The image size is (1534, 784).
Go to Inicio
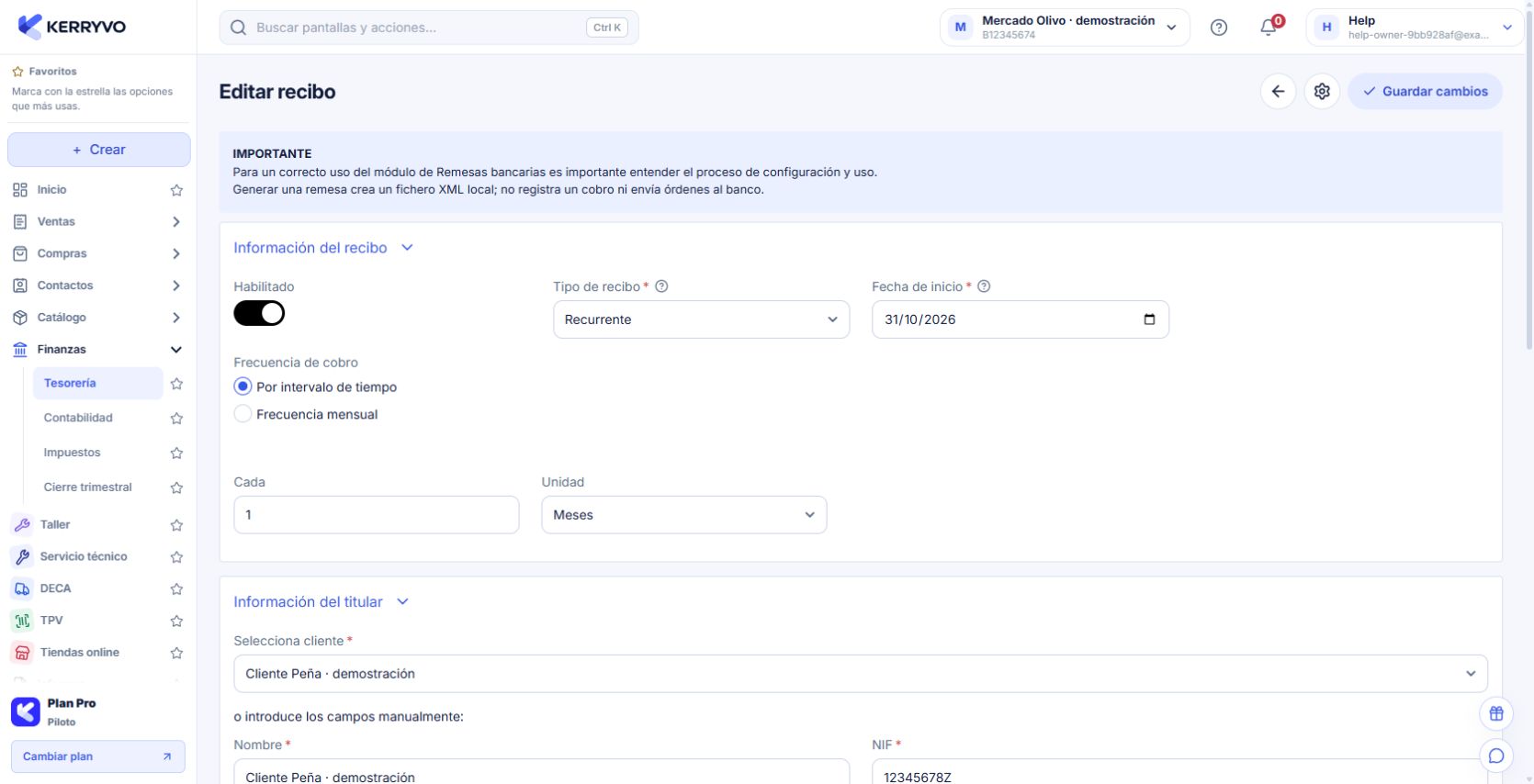tap(51, 190)
